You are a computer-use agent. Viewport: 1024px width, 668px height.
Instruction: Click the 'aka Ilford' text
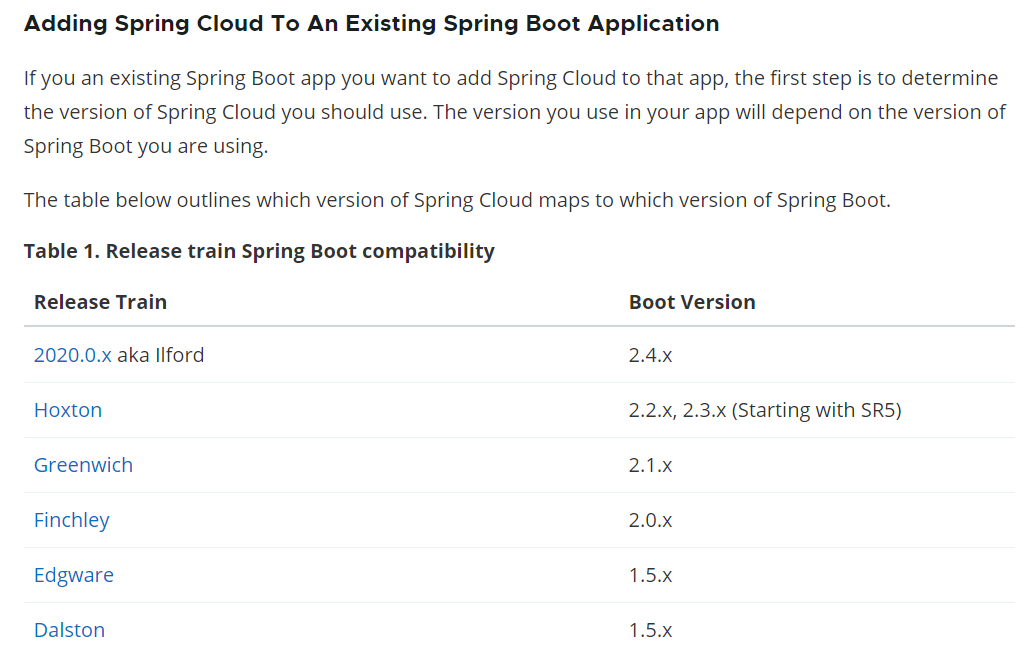(x=161, y=355)
